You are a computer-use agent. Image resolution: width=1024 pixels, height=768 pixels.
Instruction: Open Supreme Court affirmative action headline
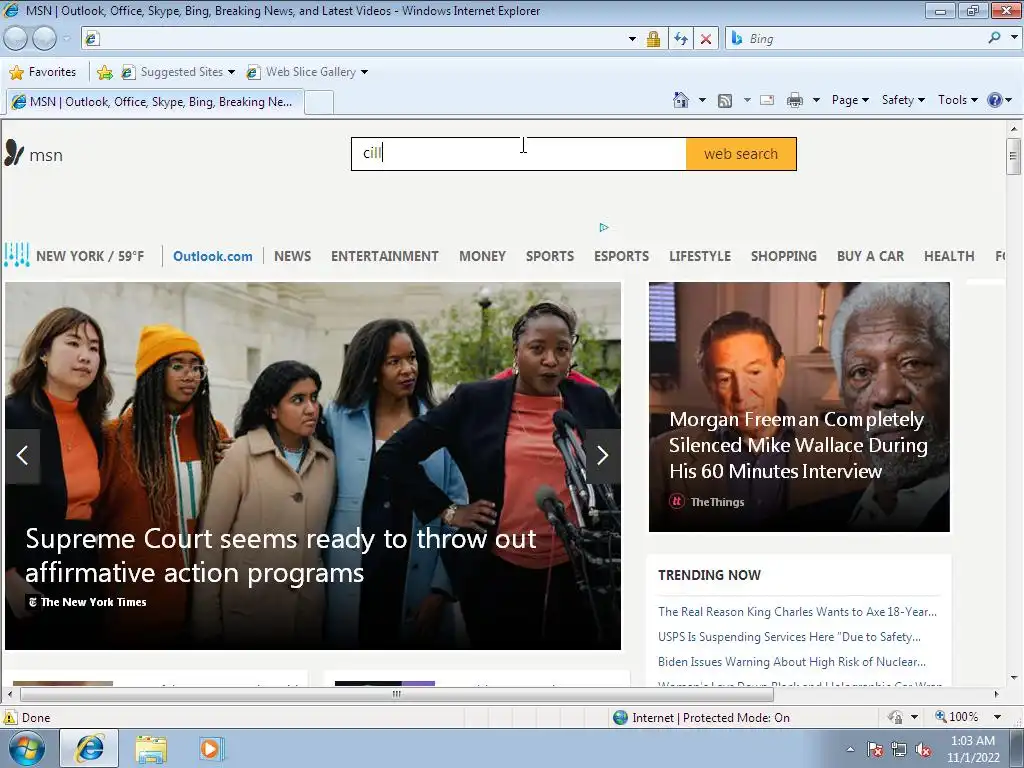point(281,555)
